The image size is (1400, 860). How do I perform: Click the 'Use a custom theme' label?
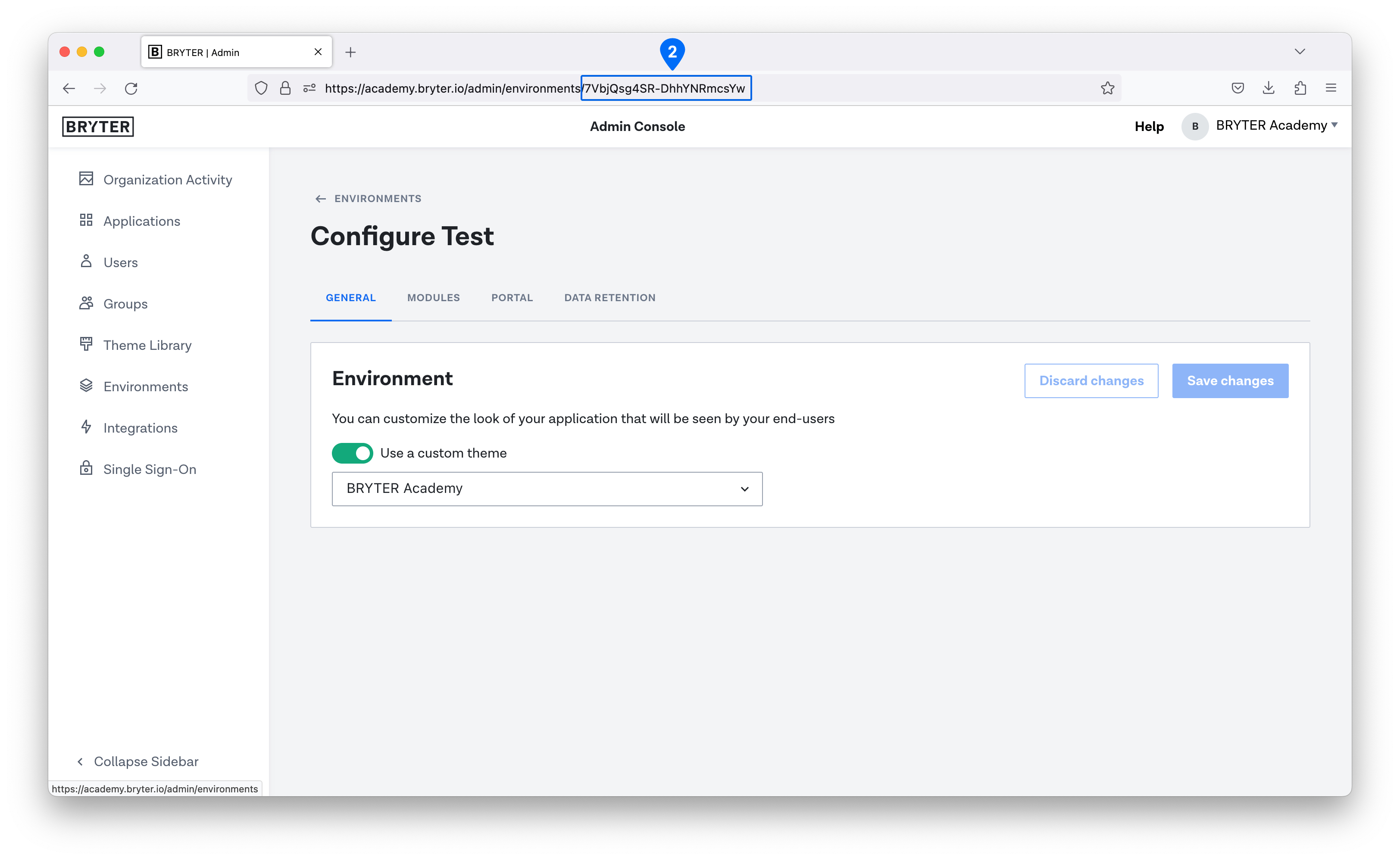click(x=443, y=453)
